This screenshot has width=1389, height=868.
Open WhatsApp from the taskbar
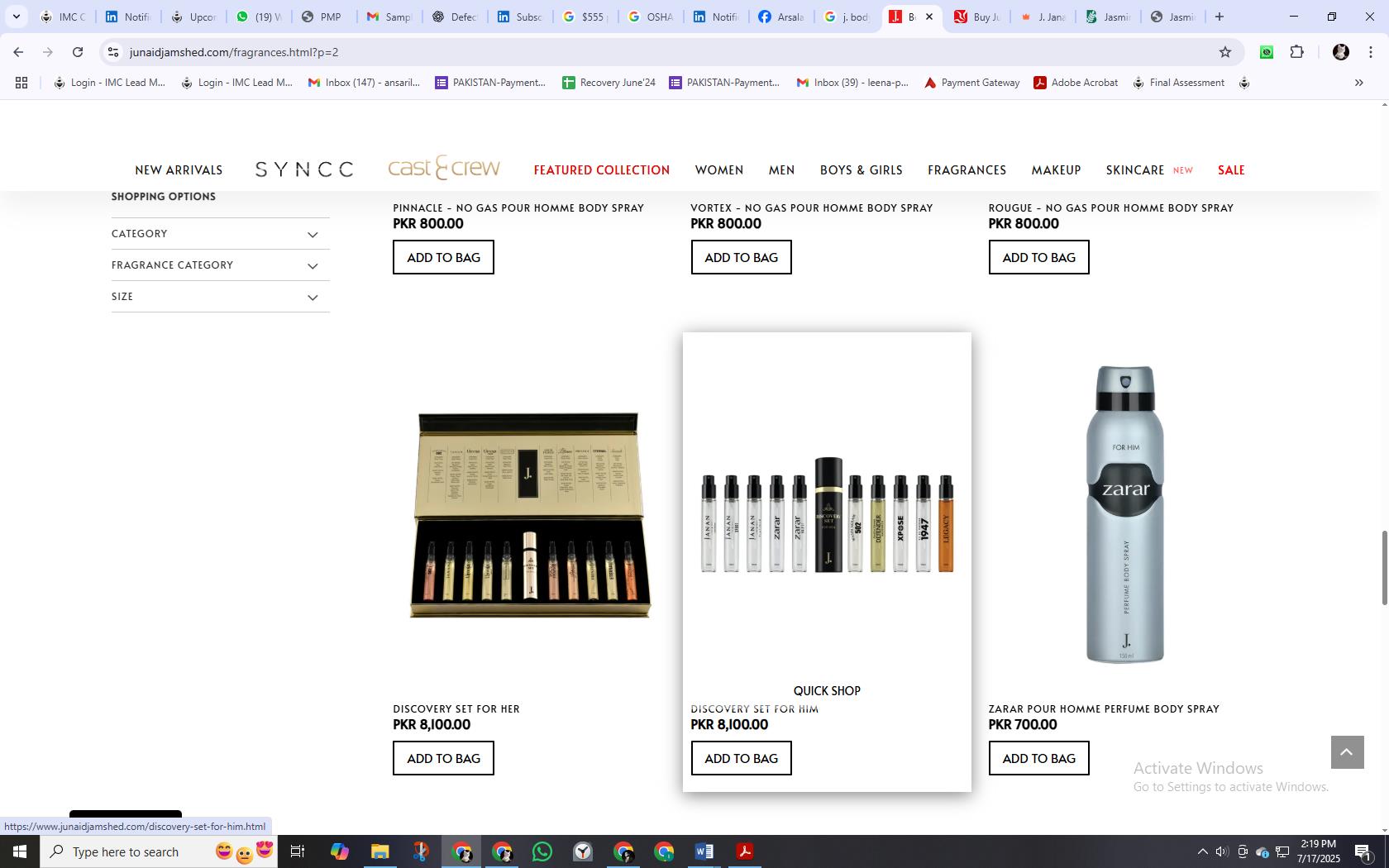coord(542,851)
